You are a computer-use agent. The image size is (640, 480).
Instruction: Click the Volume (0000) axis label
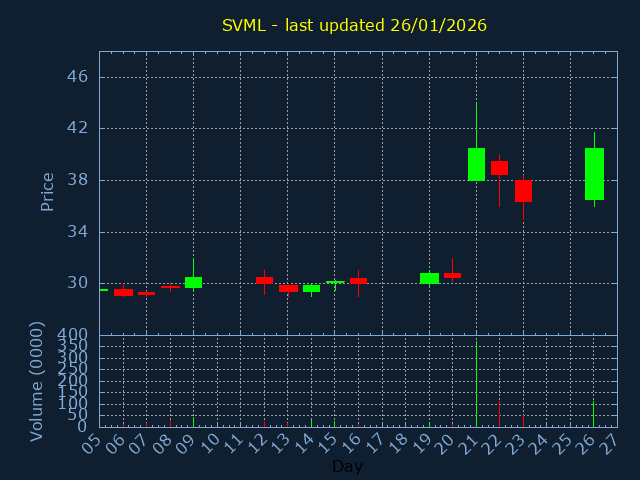tap(37, 380)
